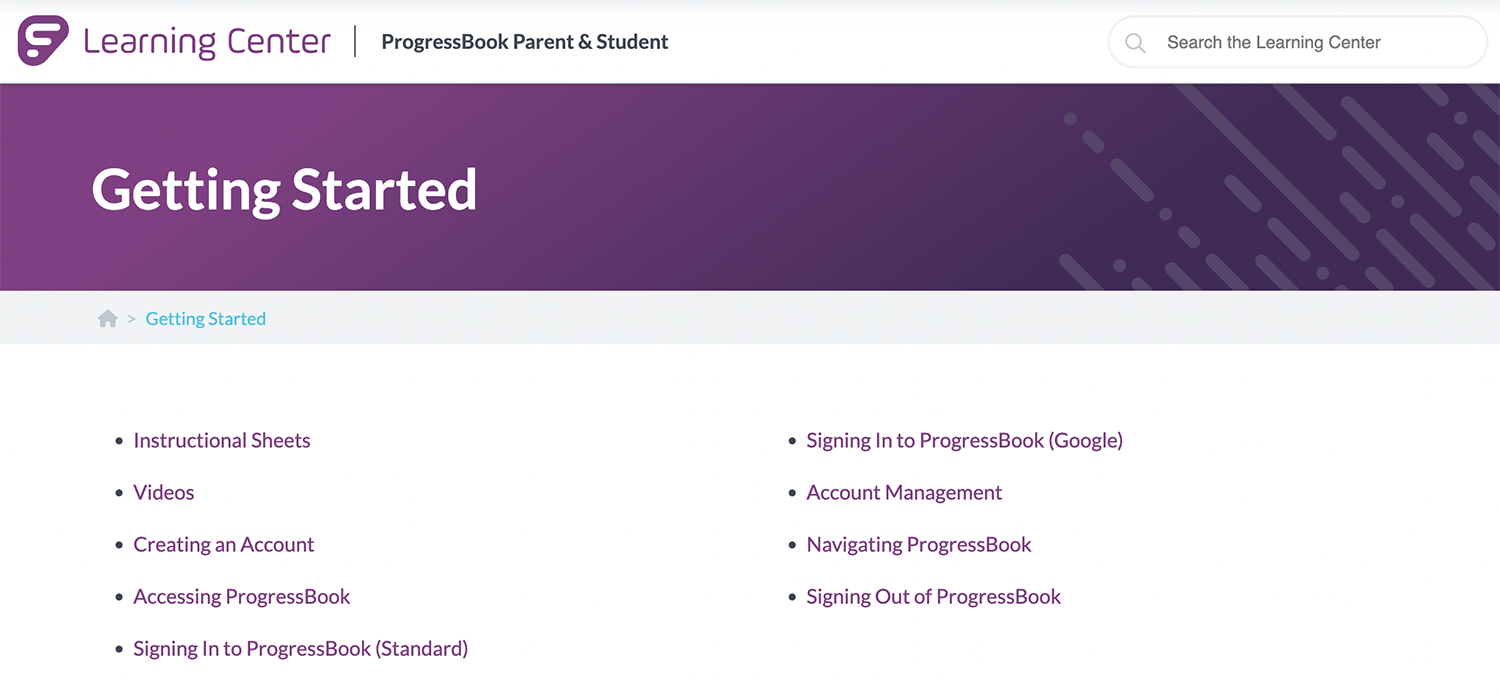Click inside the Search the Learning Center field

tap(1298, 42)
